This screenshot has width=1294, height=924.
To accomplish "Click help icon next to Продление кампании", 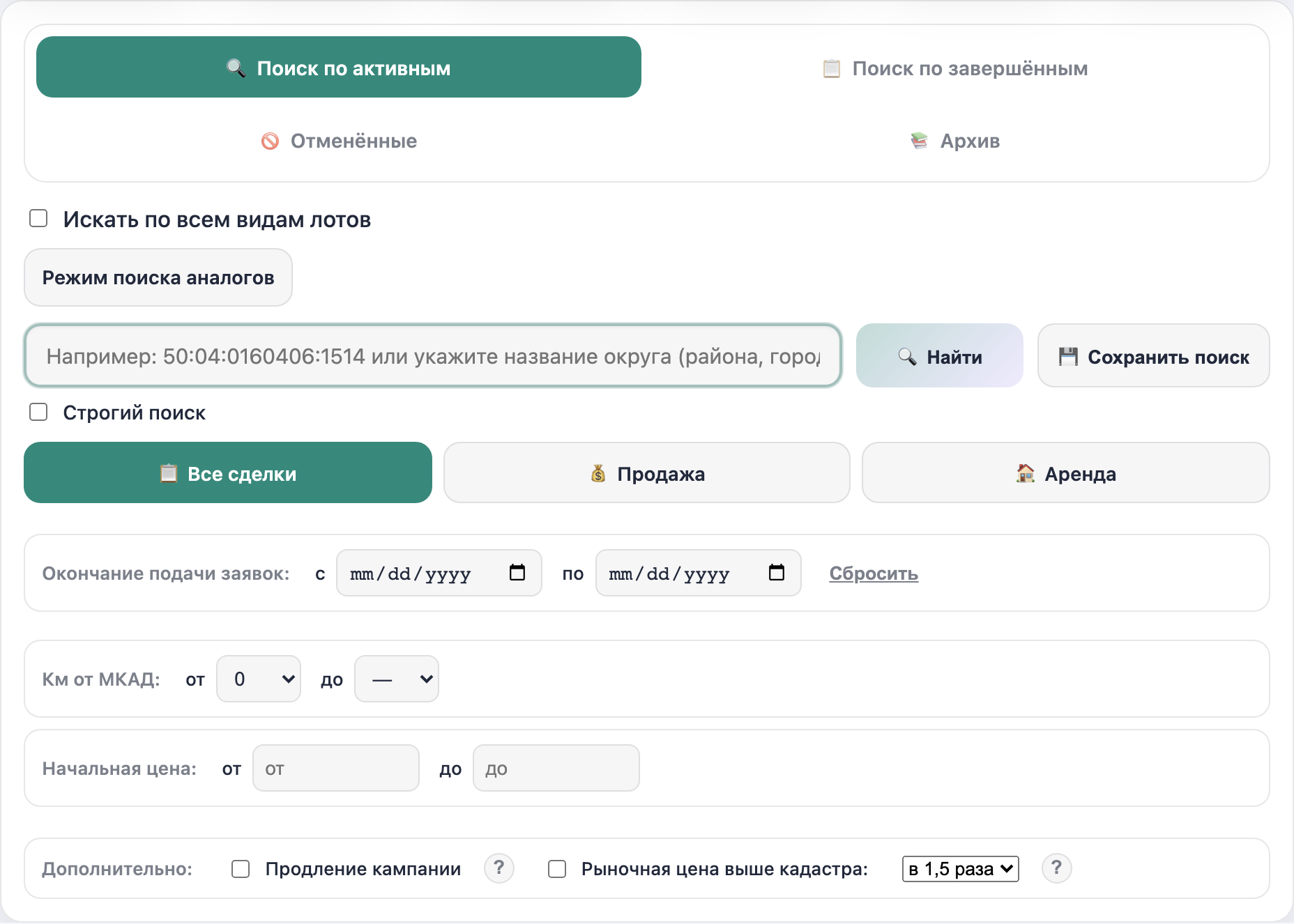I will tap(499, 868).
